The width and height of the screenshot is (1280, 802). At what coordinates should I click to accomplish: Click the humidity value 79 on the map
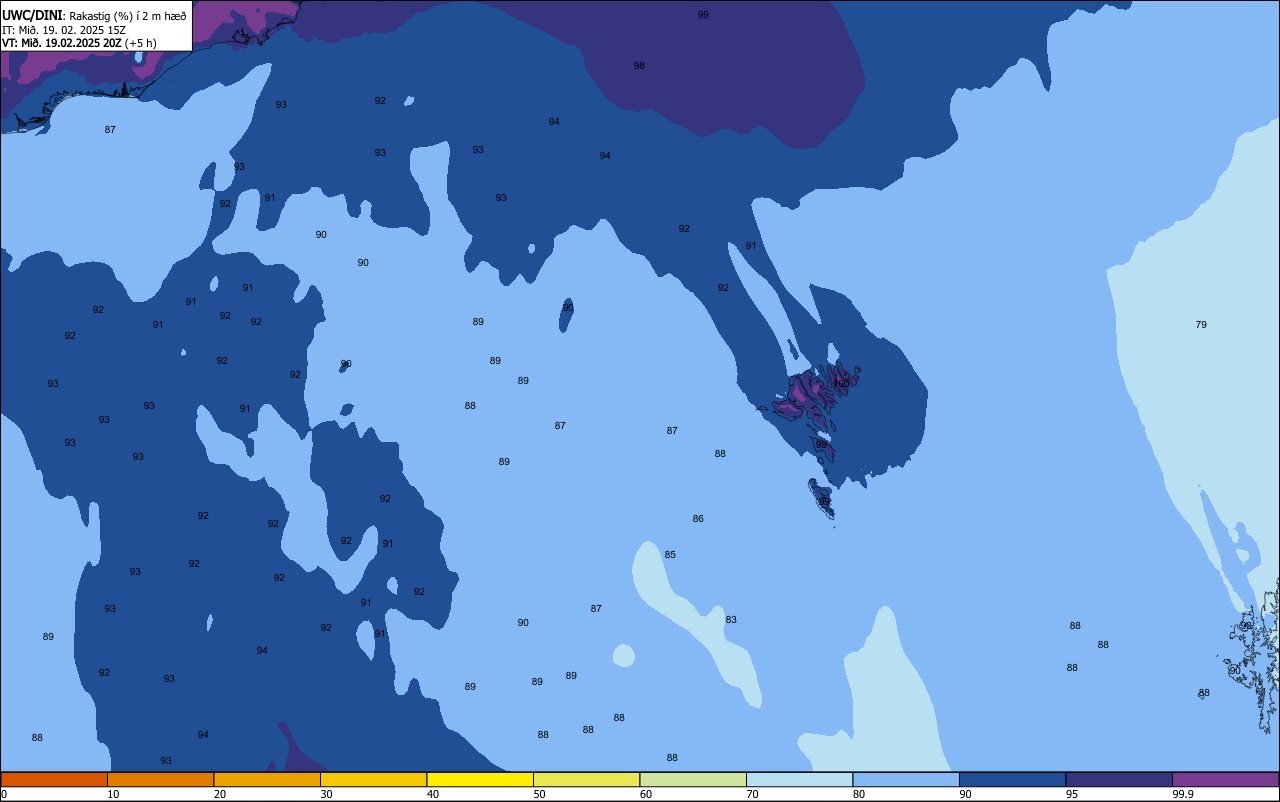coord(1201,325)
